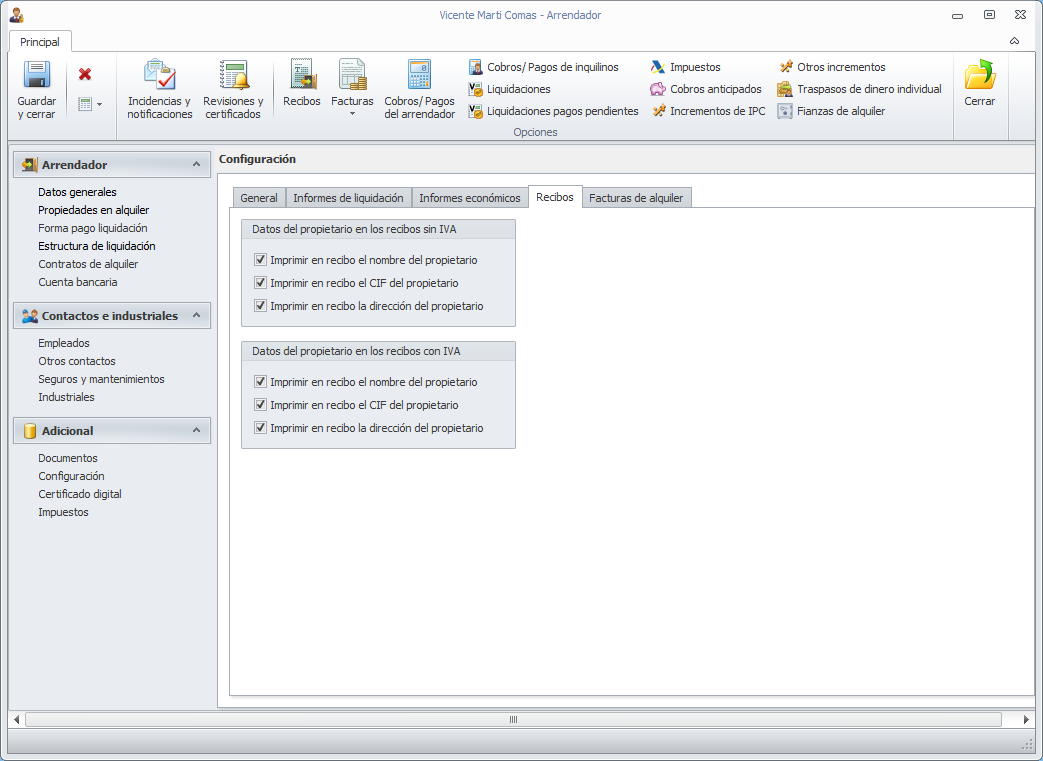Open Configuración in sidebar
Image resolution: width=1043 pixels, height=761 pixels.
click(x=71, y=476)
